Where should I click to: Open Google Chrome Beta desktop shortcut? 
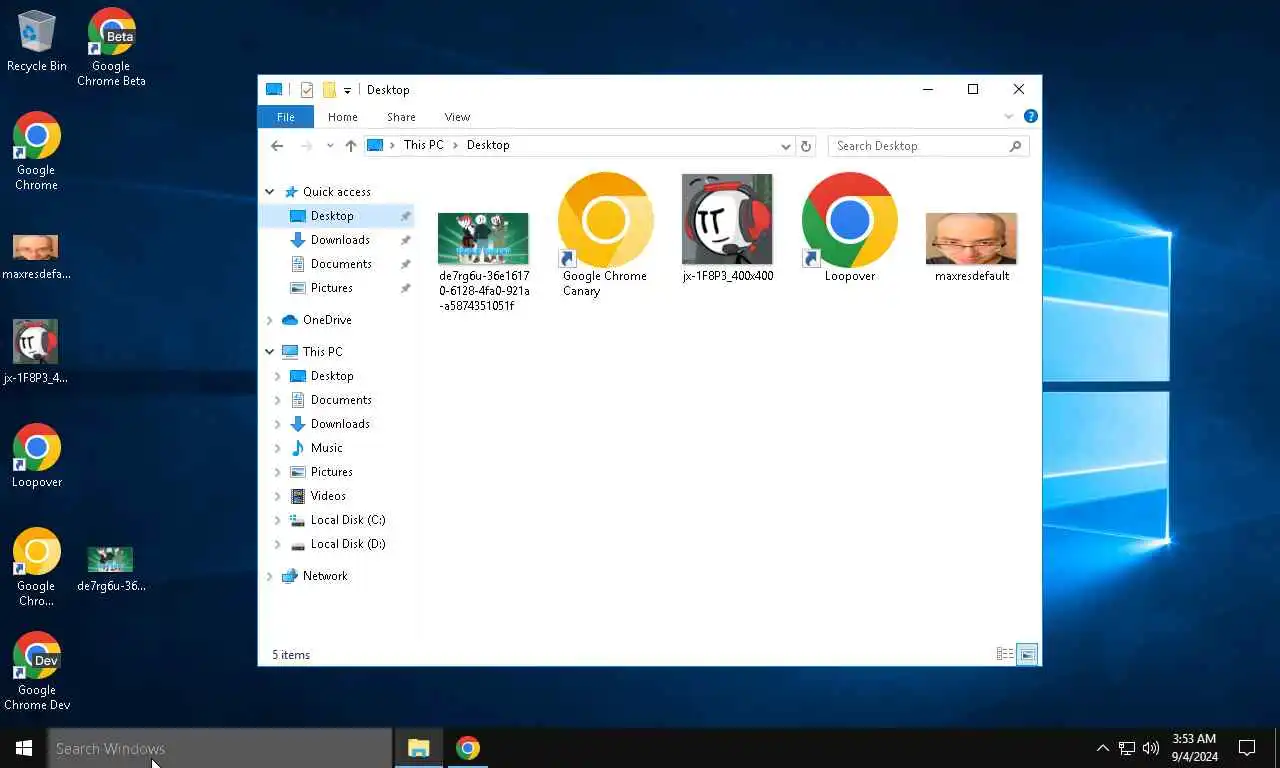click(x=111, y=47)
